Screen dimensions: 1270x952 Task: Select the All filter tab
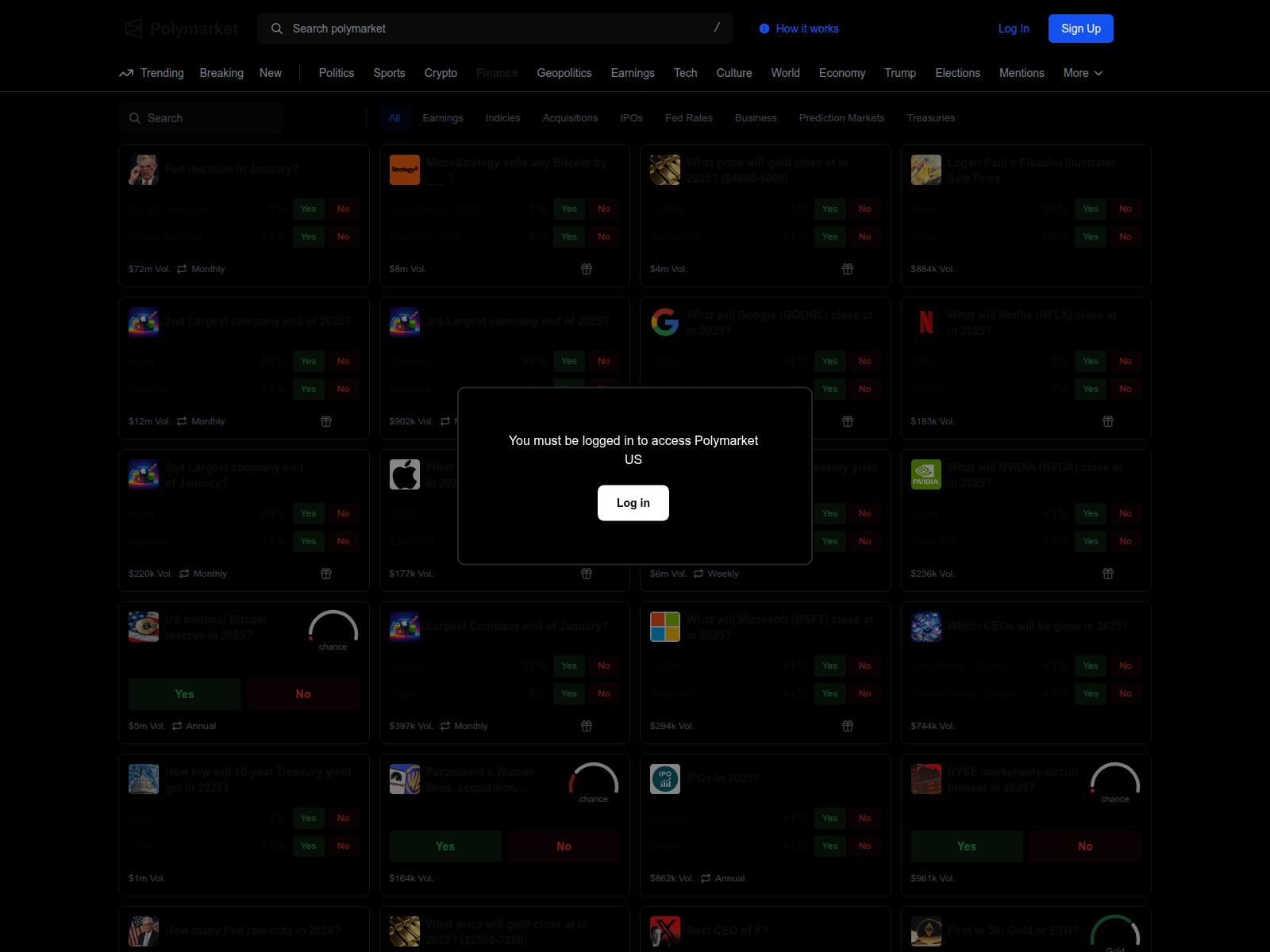click(394, 118)
